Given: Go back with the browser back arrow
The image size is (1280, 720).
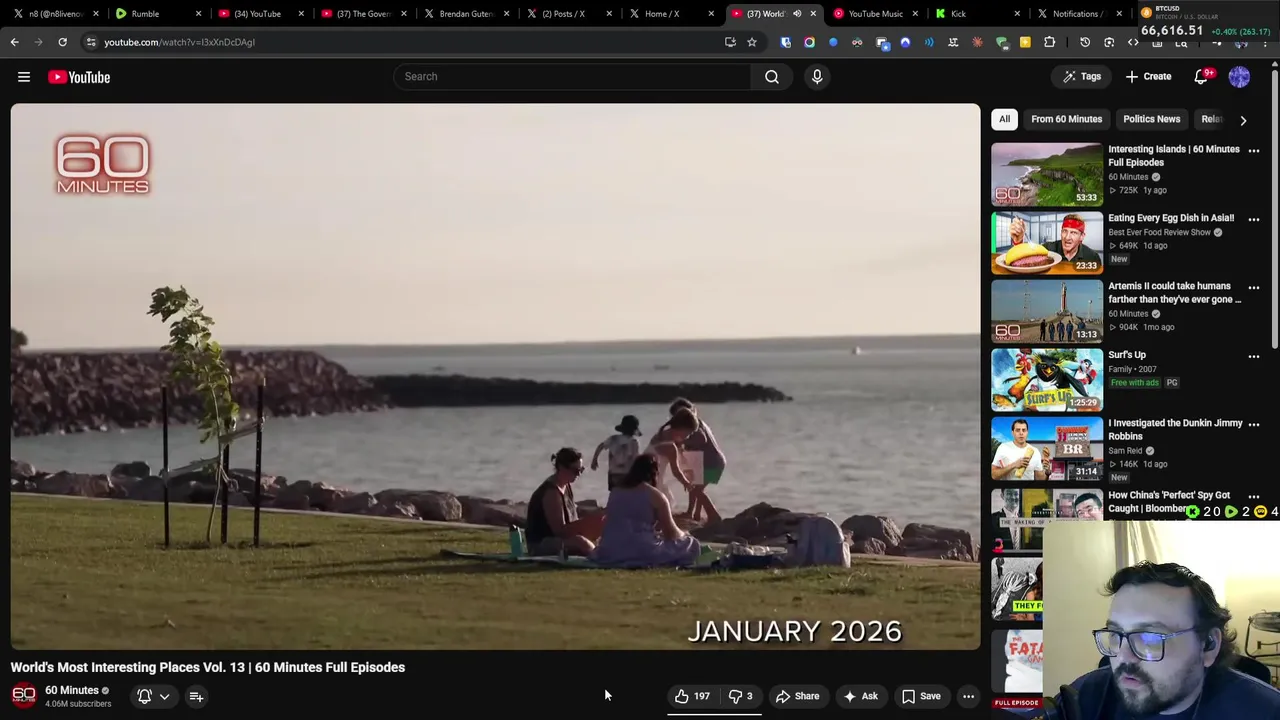Looking at the screenshot, I should (x=14, y=42).
